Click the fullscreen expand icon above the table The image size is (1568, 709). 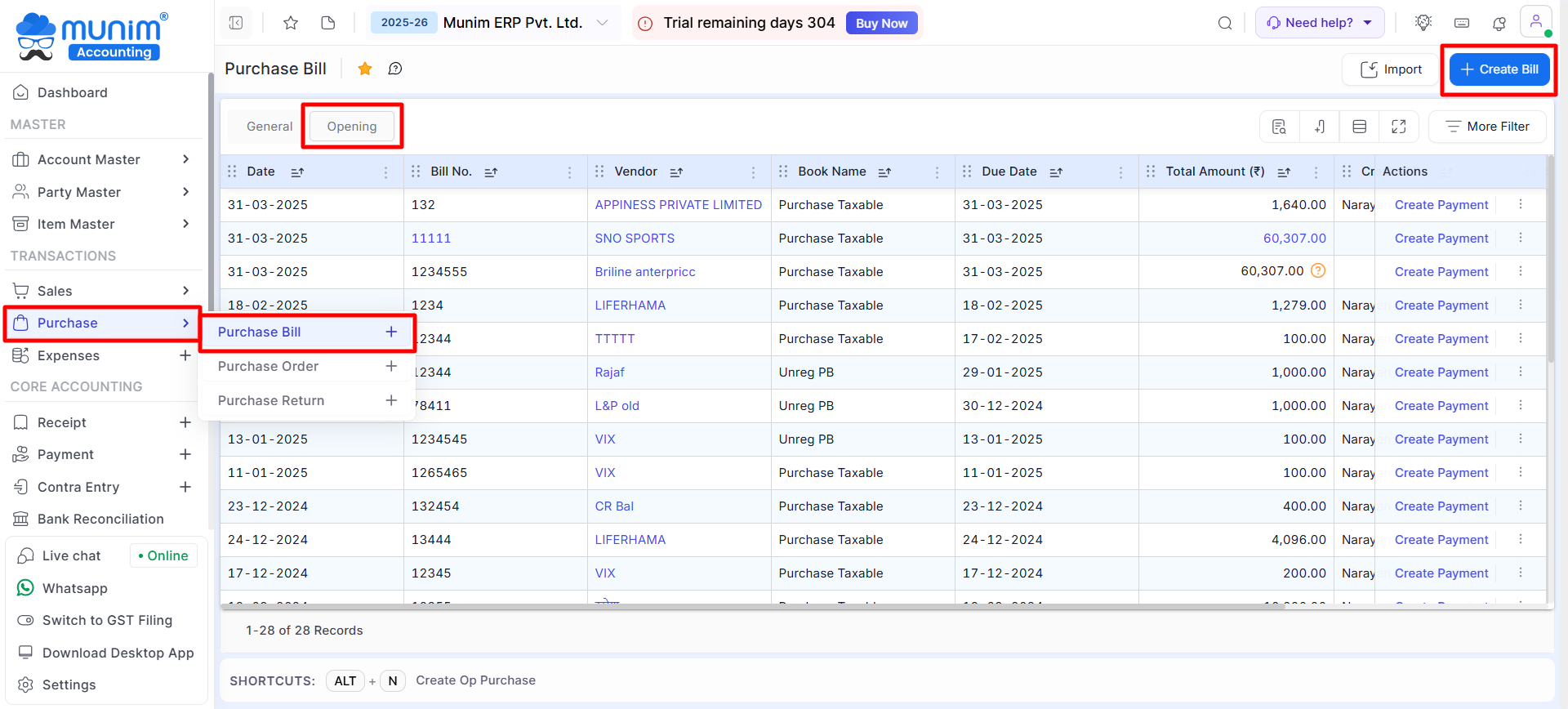point(1398,127)
